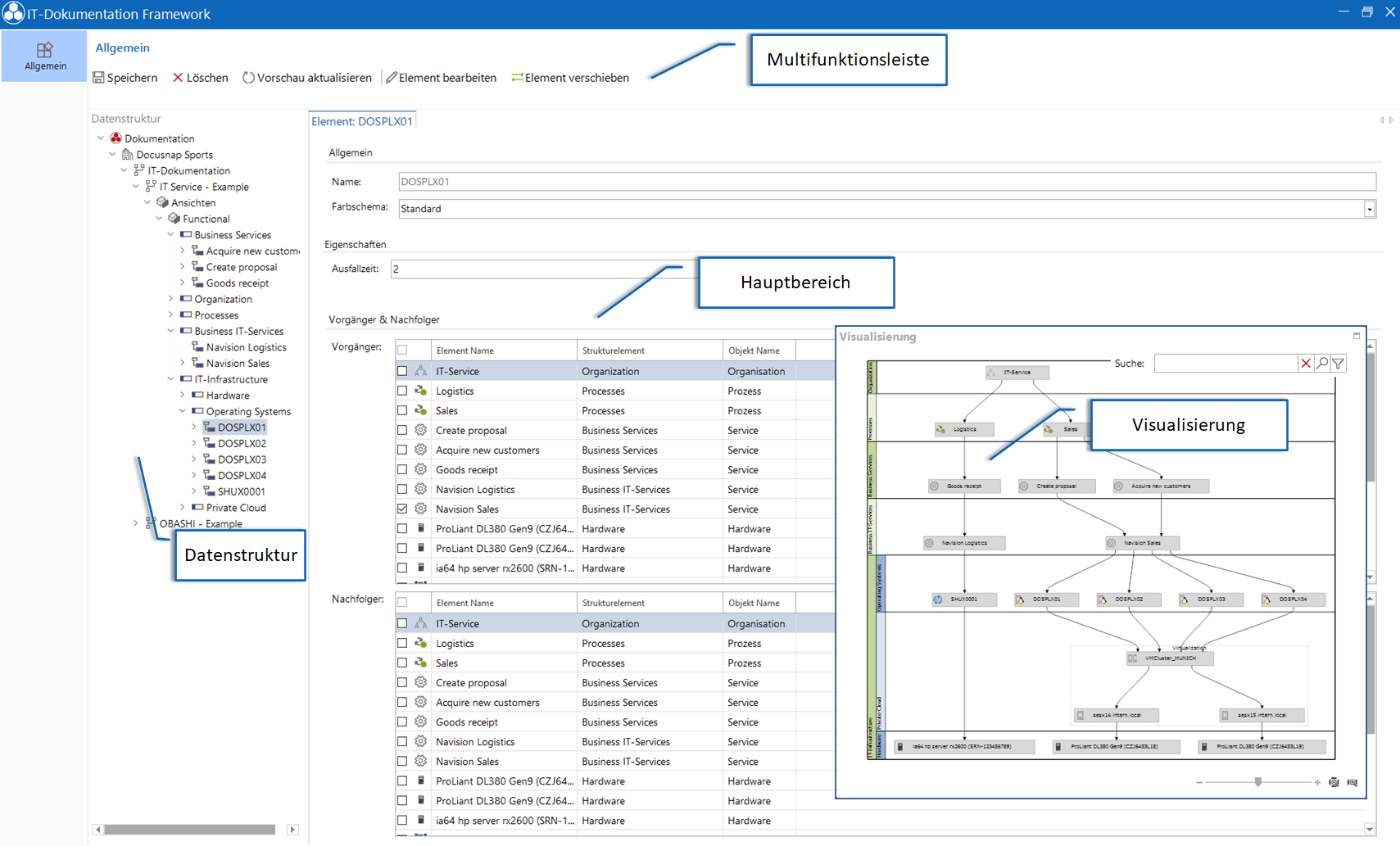The image size is (1400, 846).
Task: Refresh preview with Vorschau aktualisieren
Action: pyautogui.click(x=306, y=78)
